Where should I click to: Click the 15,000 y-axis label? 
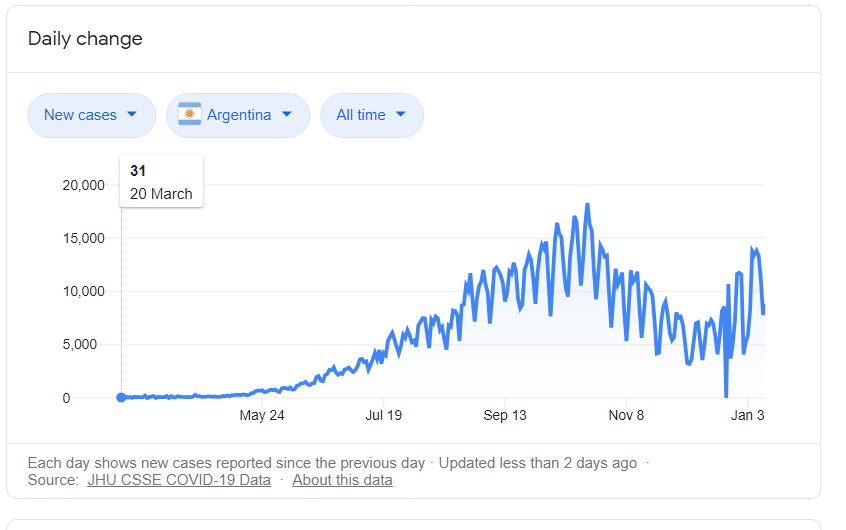pos(84,238)
